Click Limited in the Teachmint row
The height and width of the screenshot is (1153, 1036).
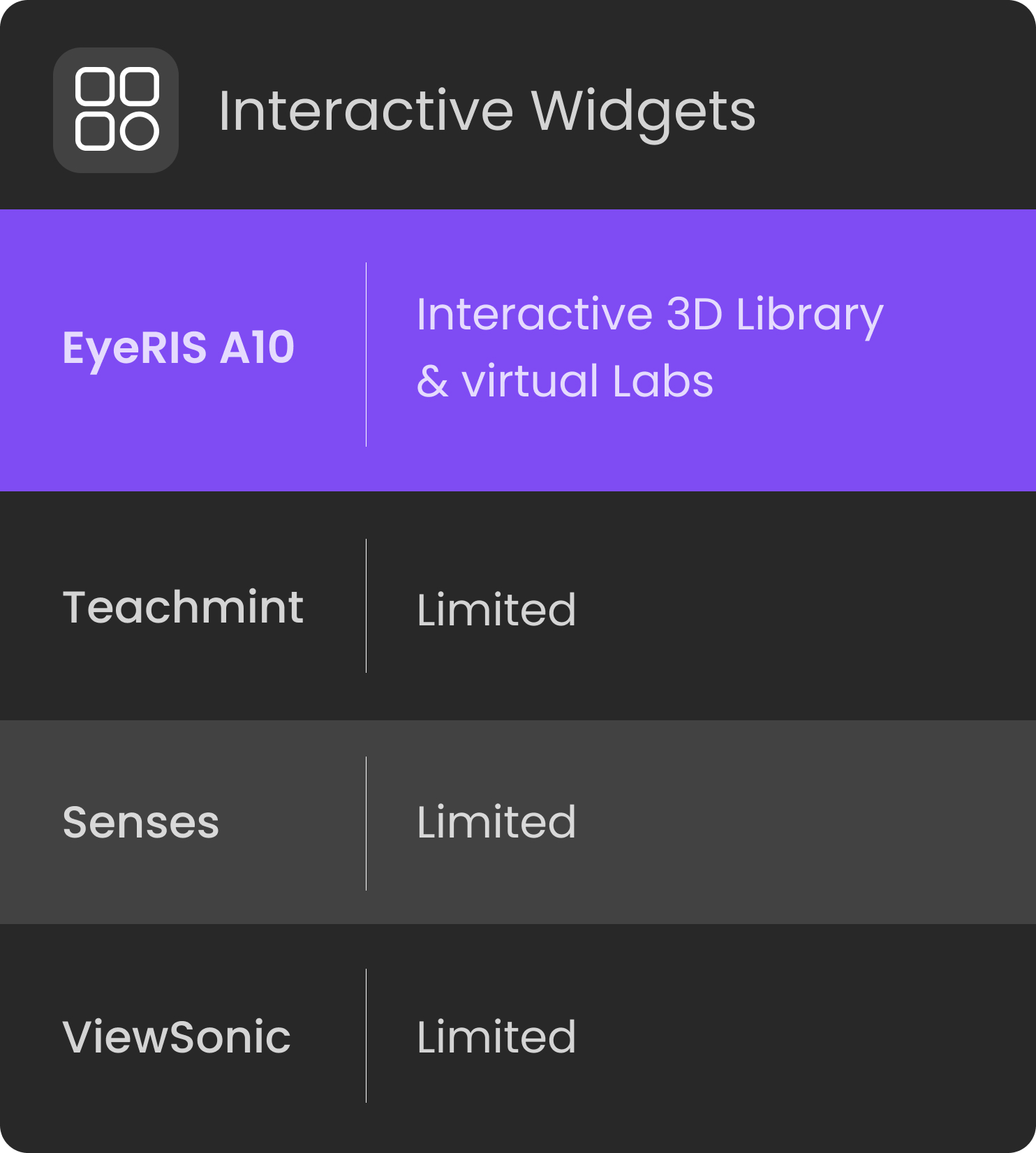496,610
